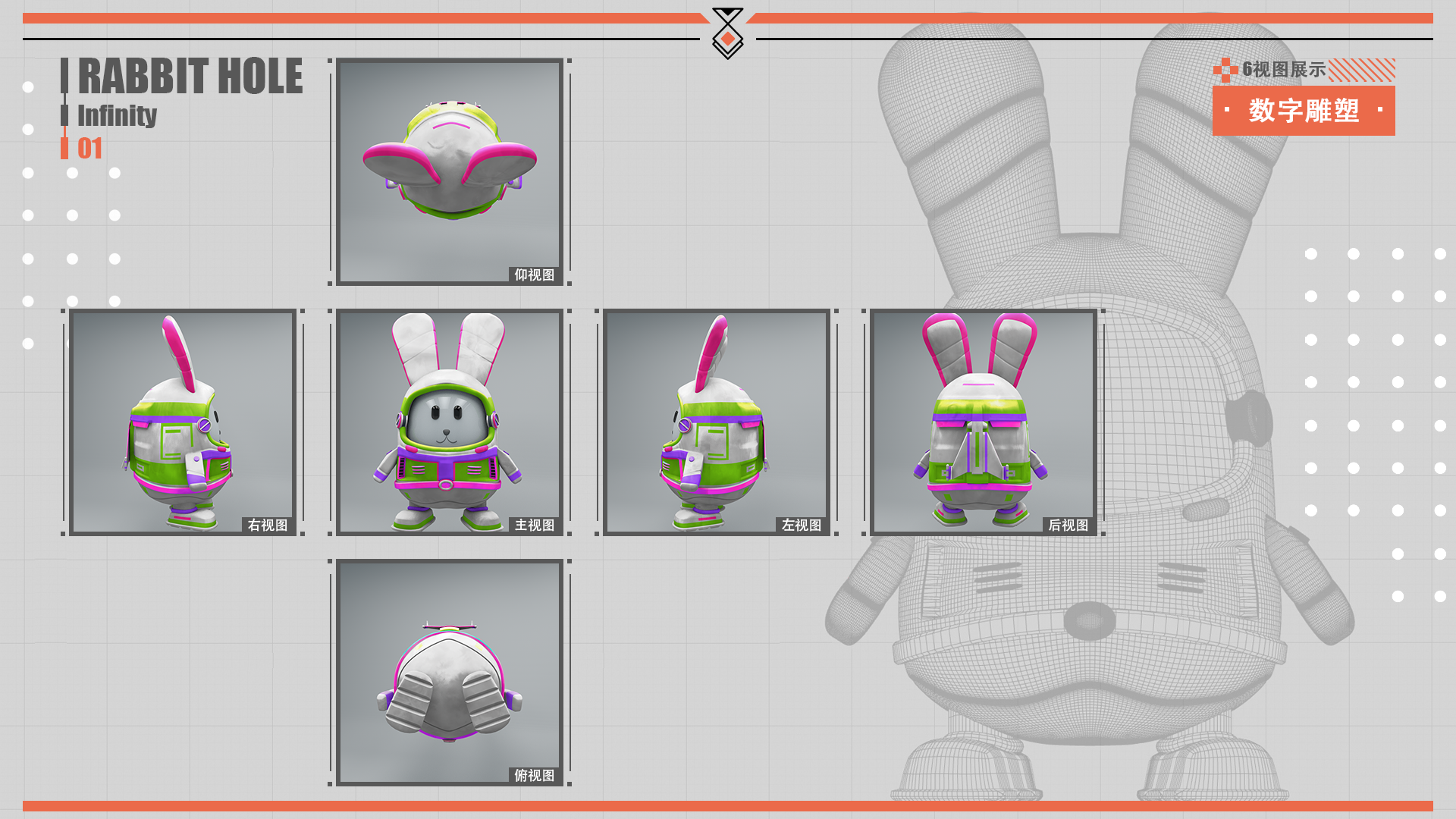This screenshot has width=1456, height=819.
Task: Click the 后视图 caption label
Action: tap(1068, 525)
